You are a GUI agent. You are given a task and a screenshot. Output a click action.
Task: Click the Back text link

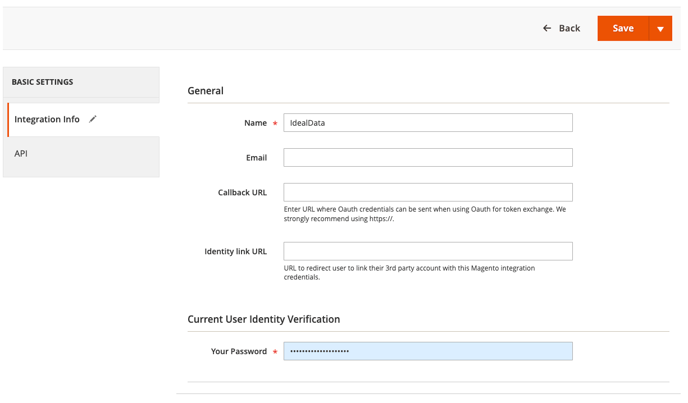click(x=569, y=29)
